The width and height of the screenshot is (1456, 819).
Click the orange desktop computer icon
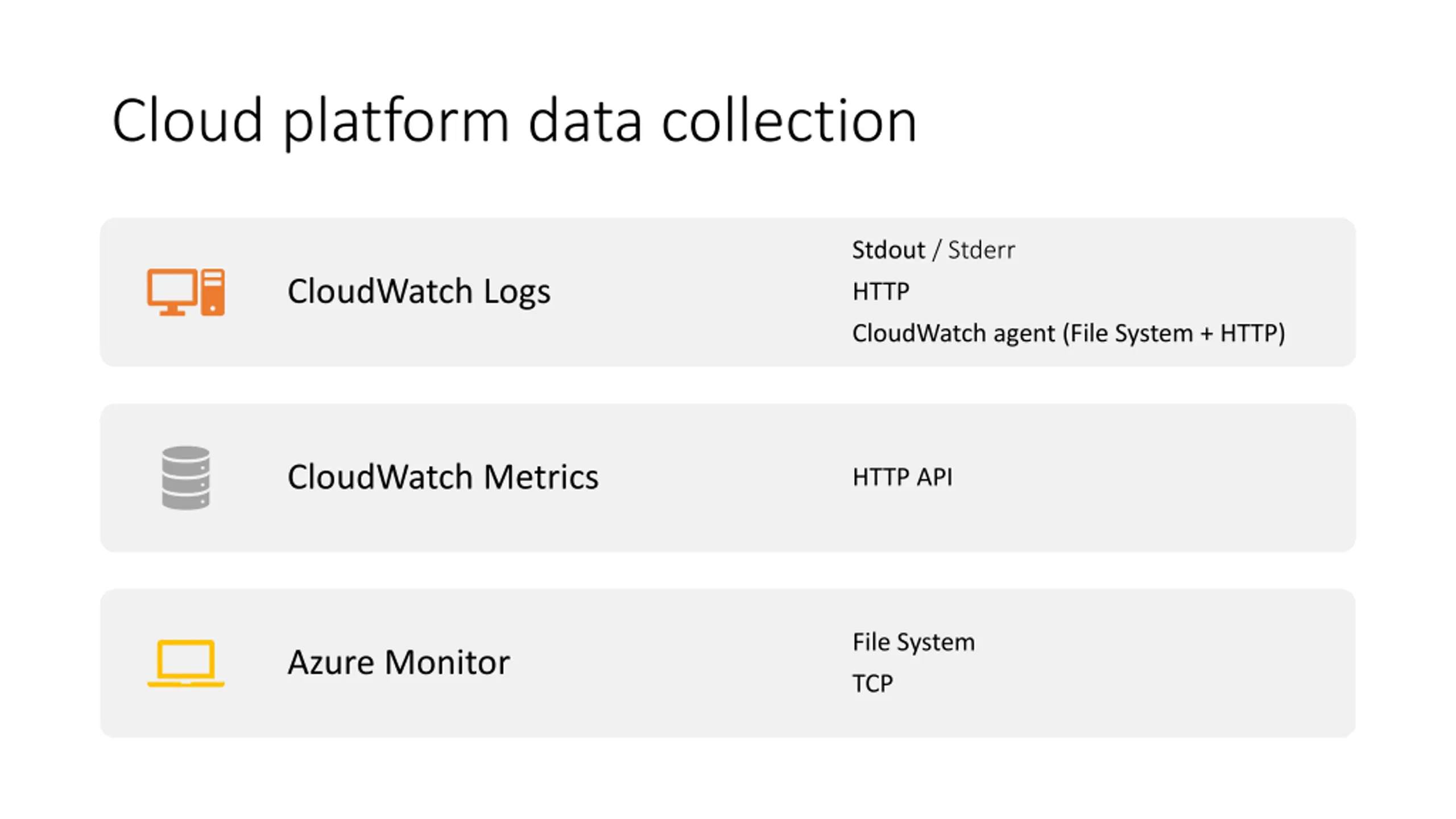[x=186, y=292]
